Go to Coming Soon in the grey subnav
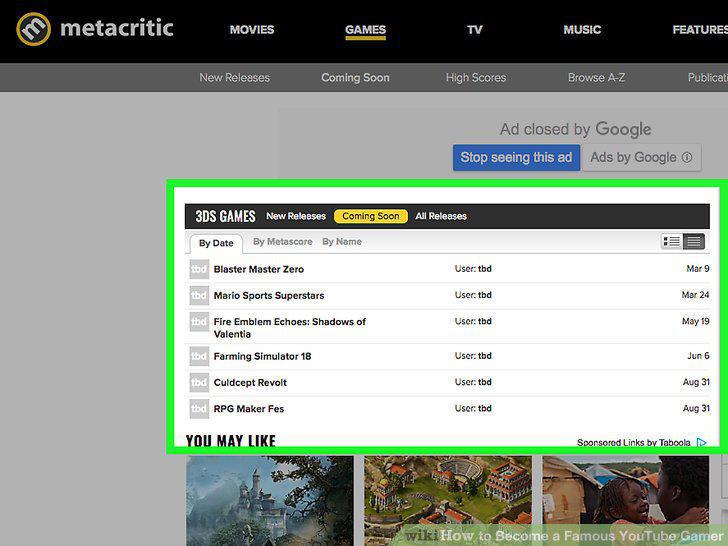Screen dimensions: 728x546 click(x=355, y=78)
